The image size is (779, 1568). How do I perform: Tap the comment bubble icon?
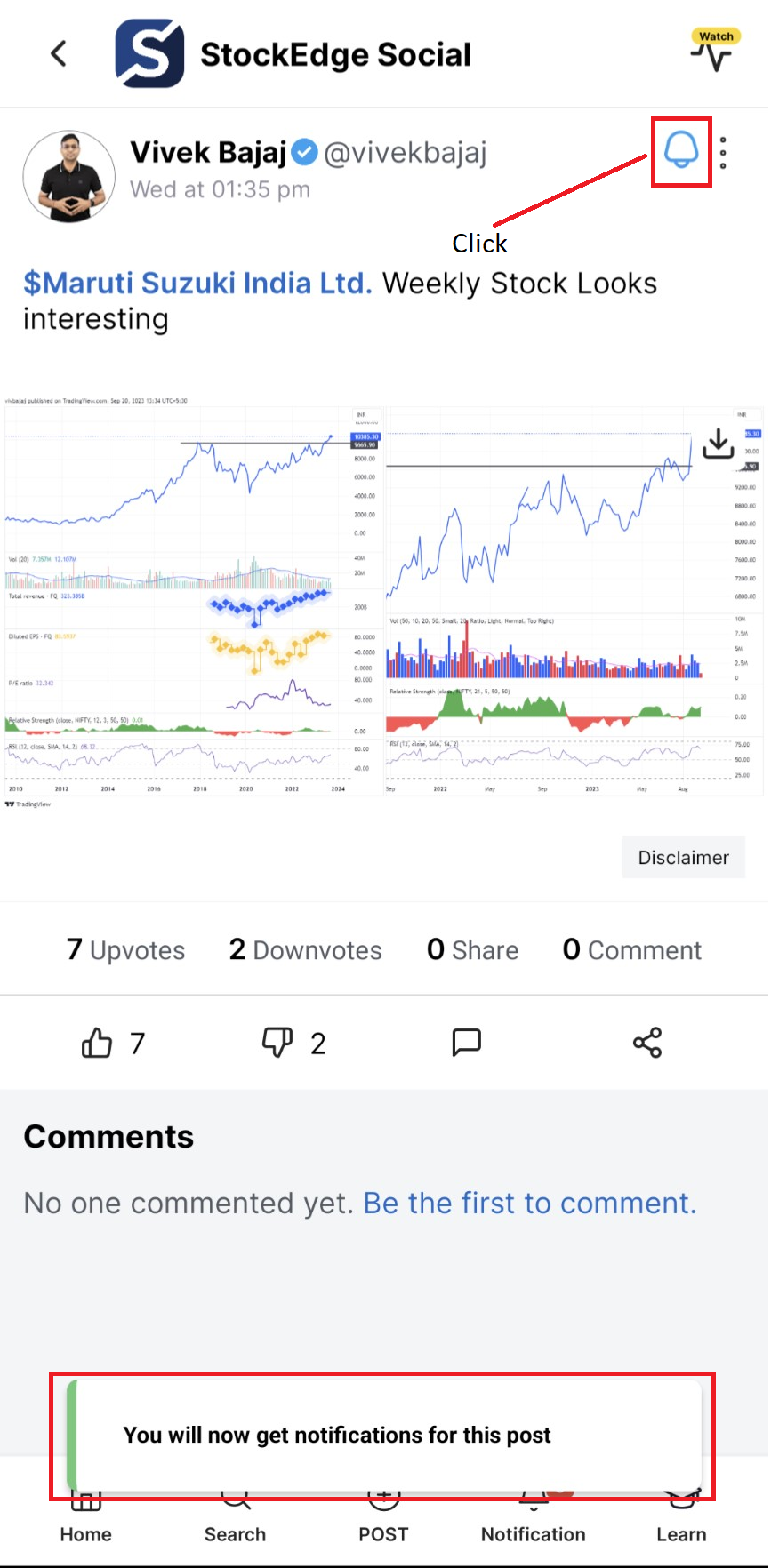point(466,1042)
